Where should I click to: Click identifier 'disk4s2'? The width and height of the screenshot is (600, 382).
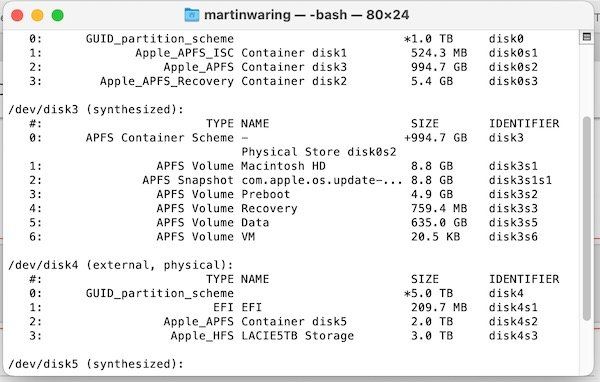coord(513,322)
